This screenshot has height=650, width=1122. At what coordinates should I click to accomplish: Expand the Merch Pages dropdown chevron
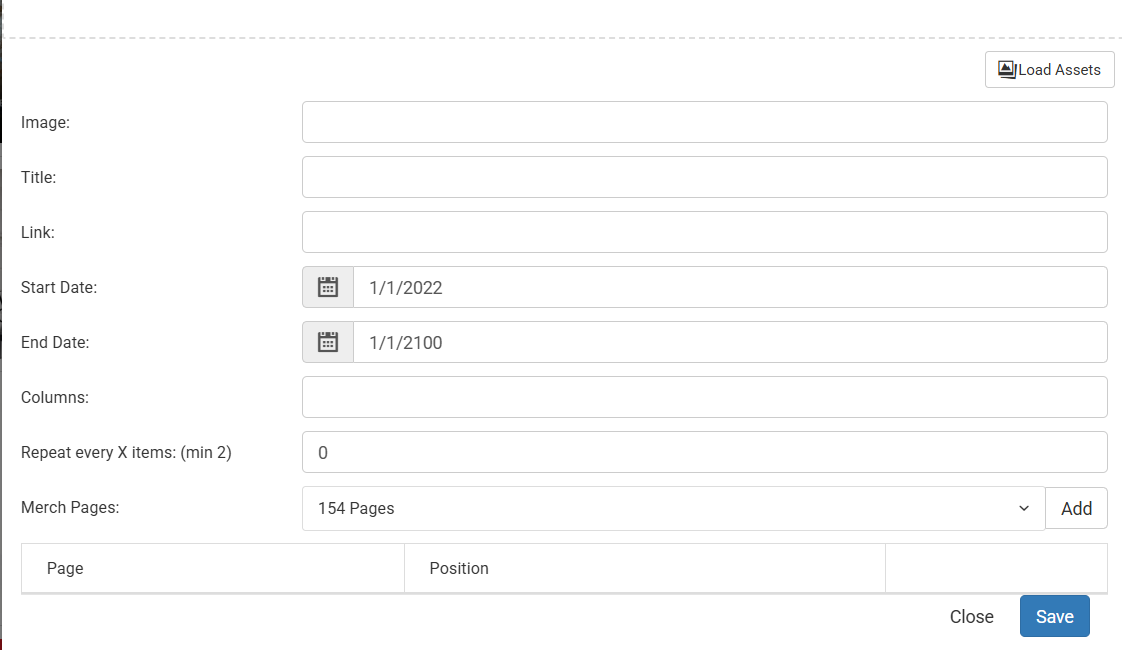click(1023, 508)
